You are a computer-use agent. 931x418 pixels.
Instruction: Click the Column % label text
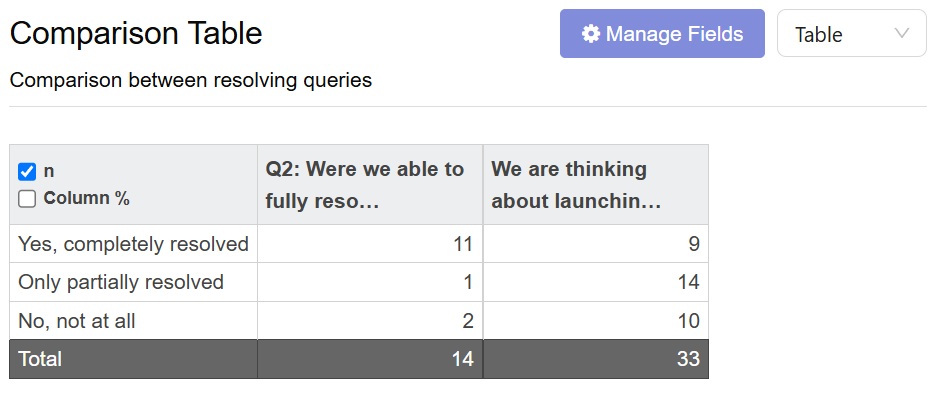[87, 198]
